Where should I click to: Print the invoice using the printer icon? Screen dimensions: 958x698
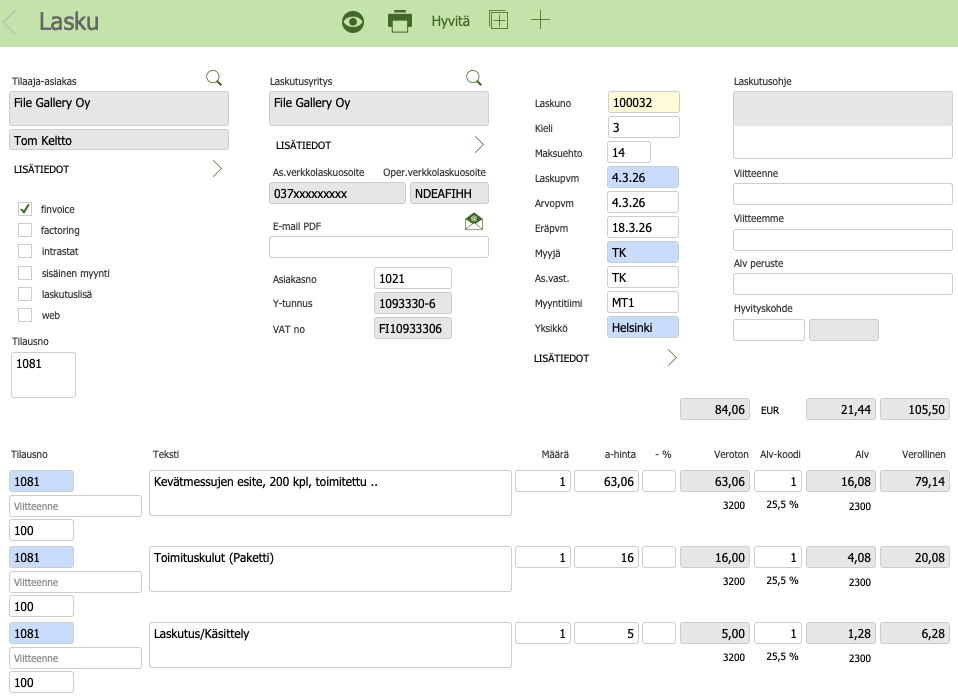coord(400,21)
